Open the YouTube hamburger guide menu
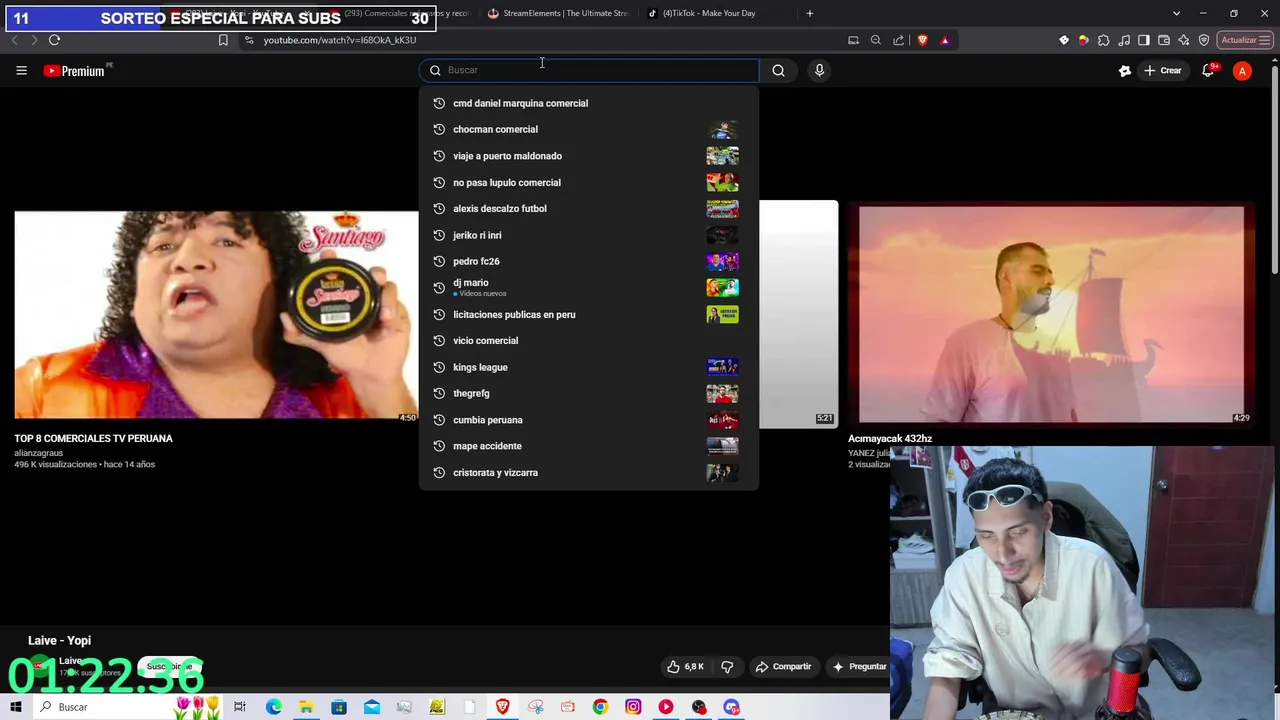Image resolution: width=1280 pixels, height=720 pixels. pyautogui.click(x=21, y=70)
